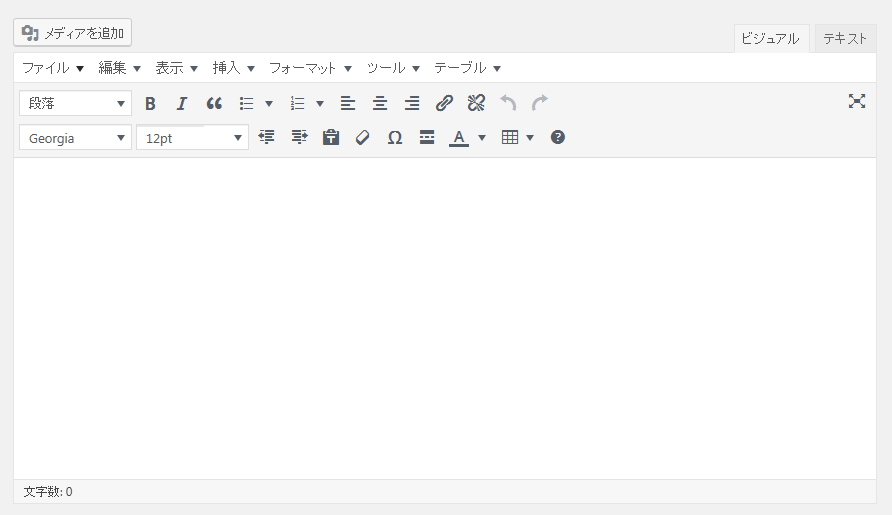Viewport: 892px width, 515px height.
Task: Enter fullscreen editing mode
Action: pos(857,101)
